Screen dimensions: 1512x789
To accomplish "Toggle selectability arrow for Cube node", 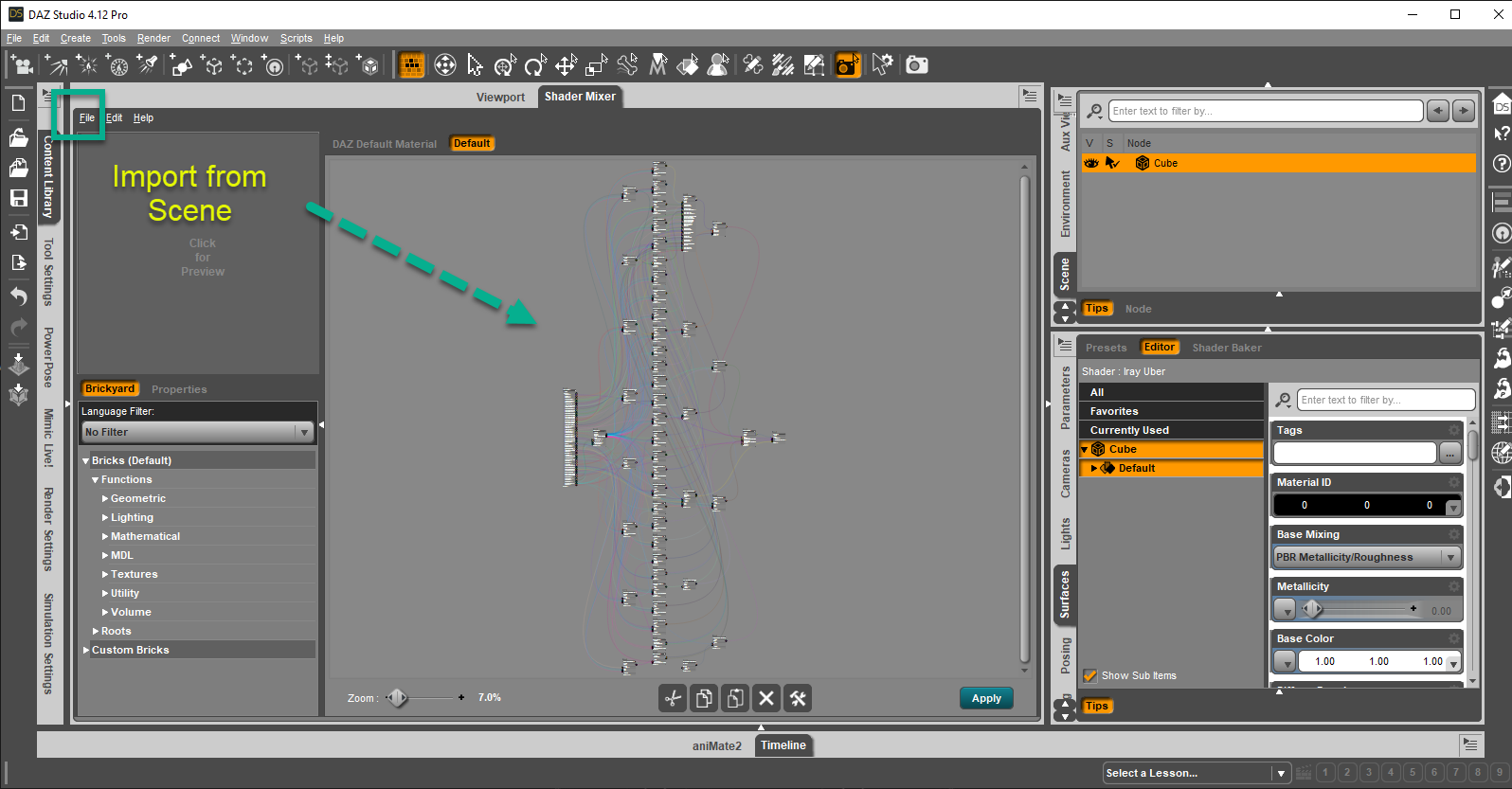I will (1112, 163).
